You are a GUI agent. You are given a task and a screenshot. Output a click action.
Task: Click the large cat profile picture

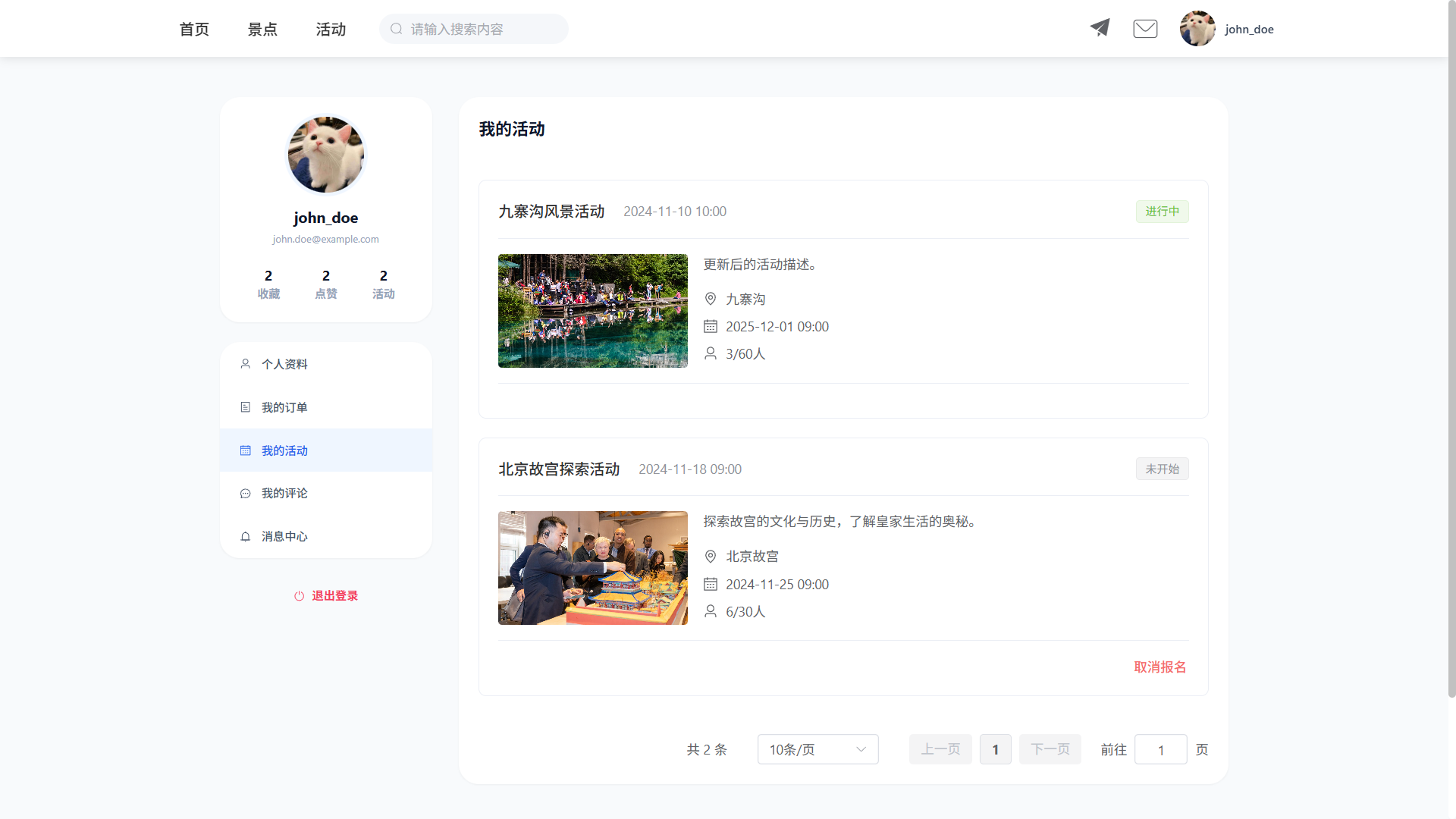(326, 155)
